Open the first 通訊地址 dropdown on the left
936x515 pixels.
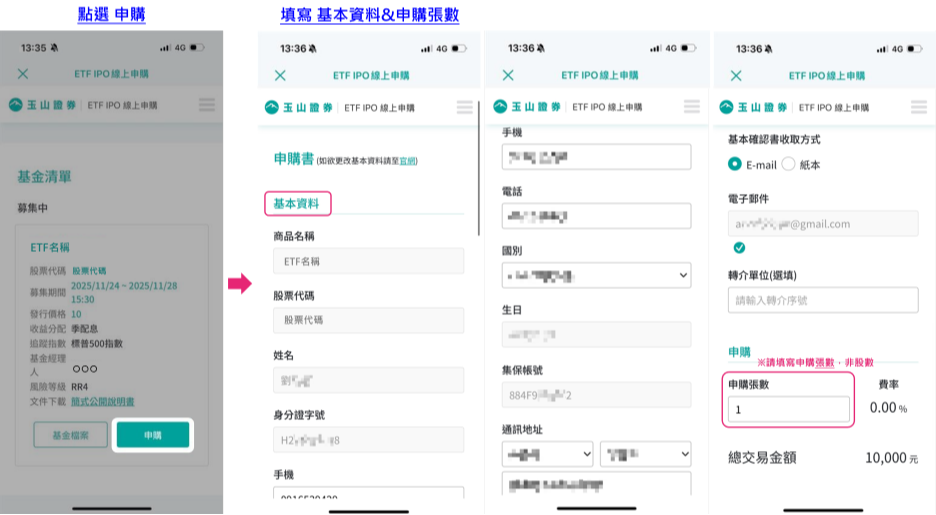547,455
